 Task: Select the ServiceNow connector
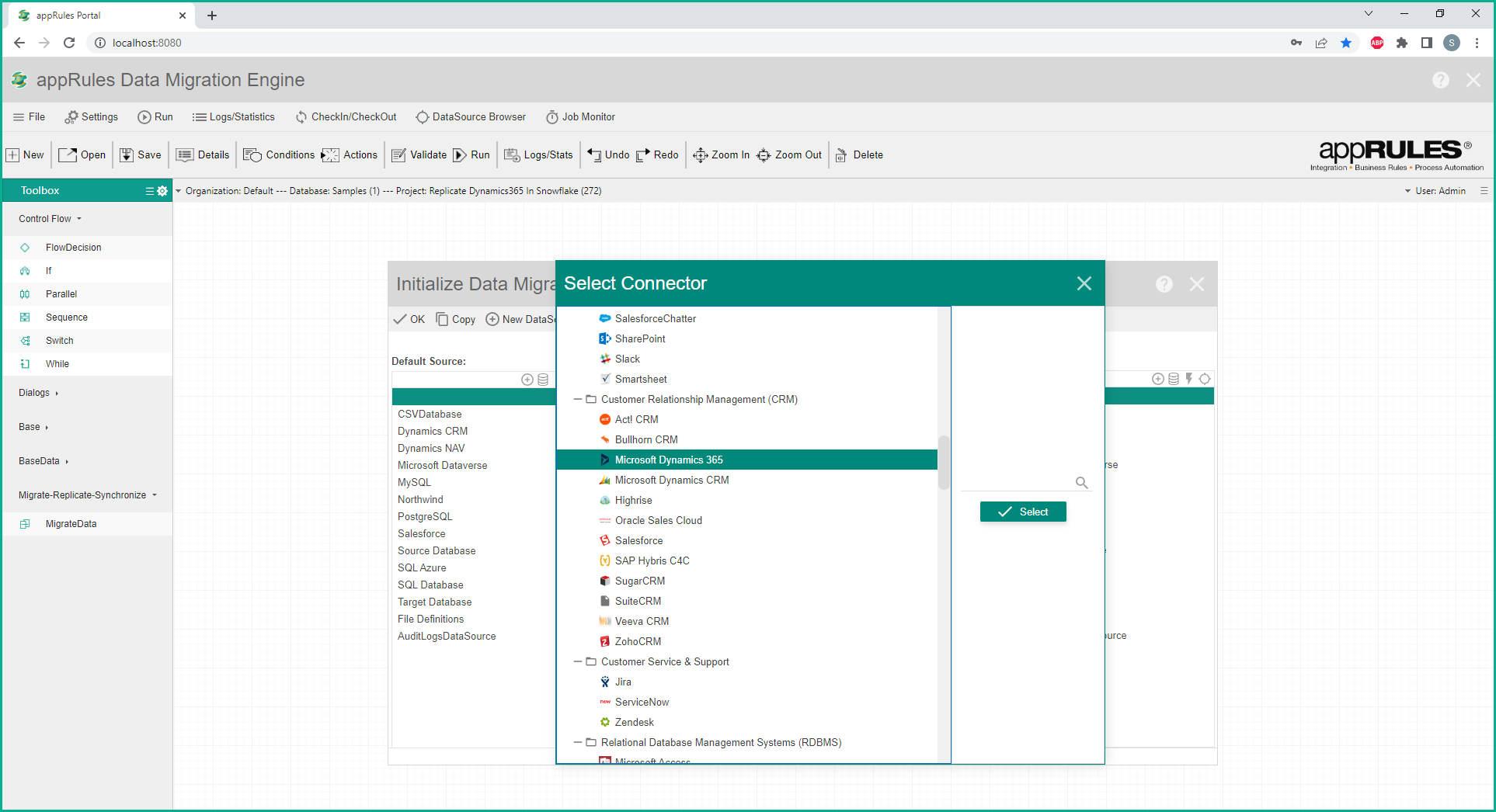point(642,703)
